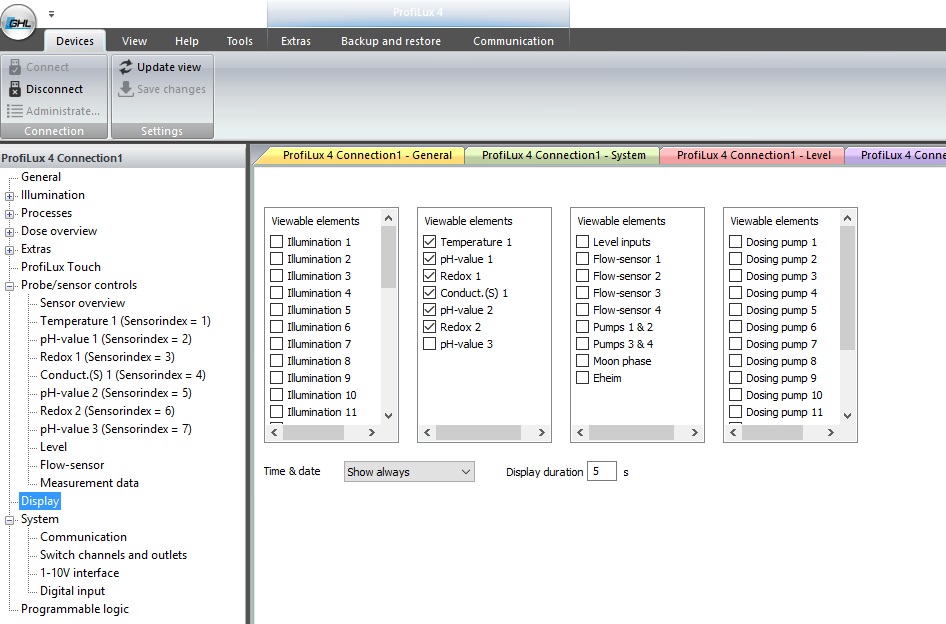
Task: Click the Connect USB icon
Action: [x=15, y=67]
